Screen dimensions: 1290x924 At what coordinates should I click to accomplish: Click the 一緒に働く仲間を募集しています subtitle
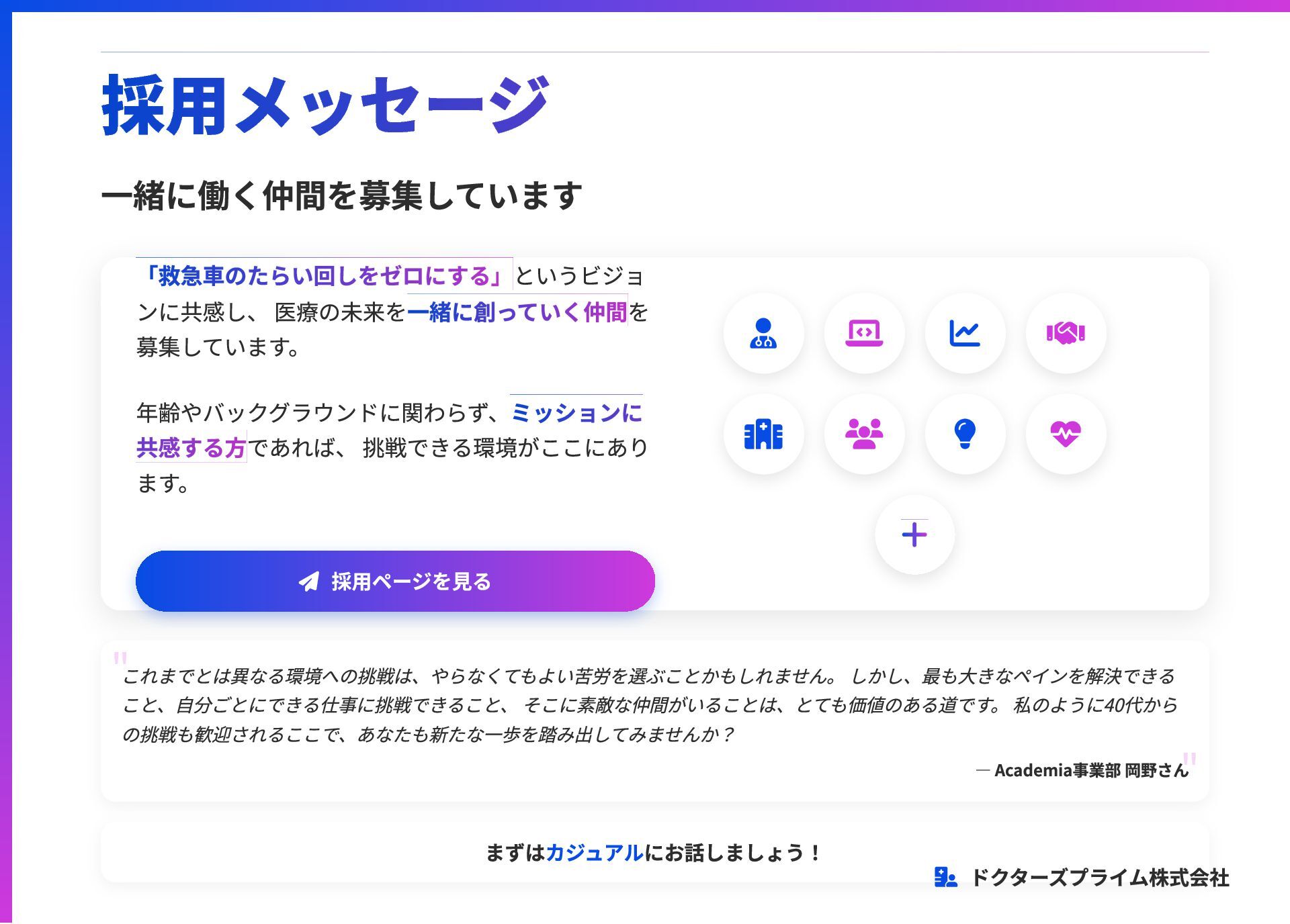(341, 195)
